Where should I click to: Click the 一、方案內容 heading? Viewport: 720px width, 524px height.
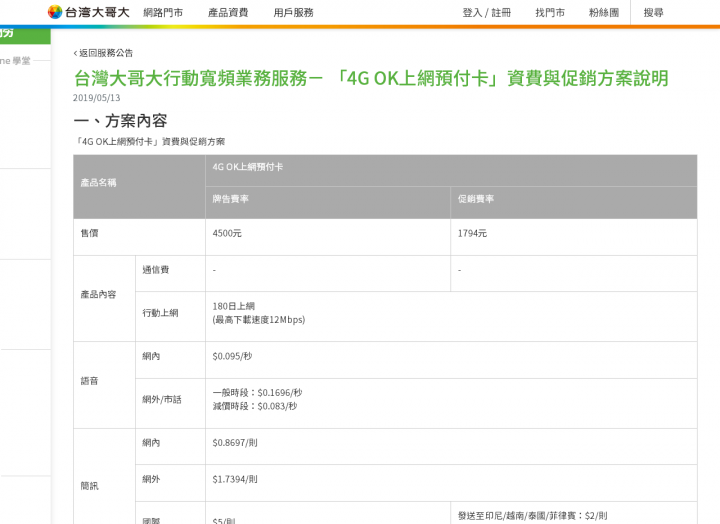(x=120, y=121)
